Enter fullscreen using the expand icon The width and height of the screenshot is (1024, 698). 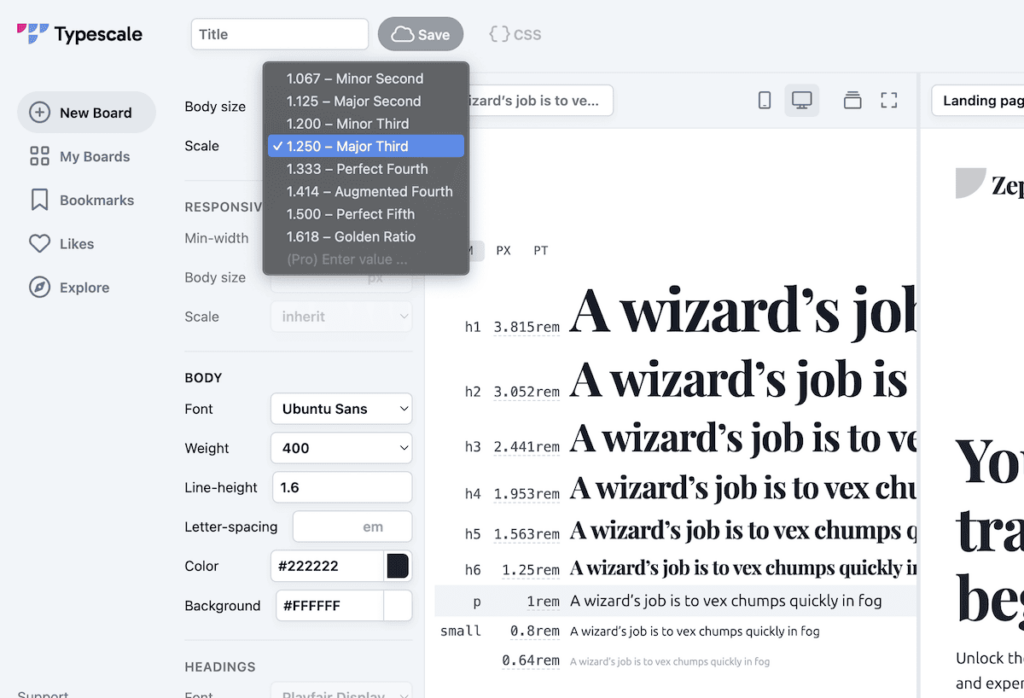888,100
